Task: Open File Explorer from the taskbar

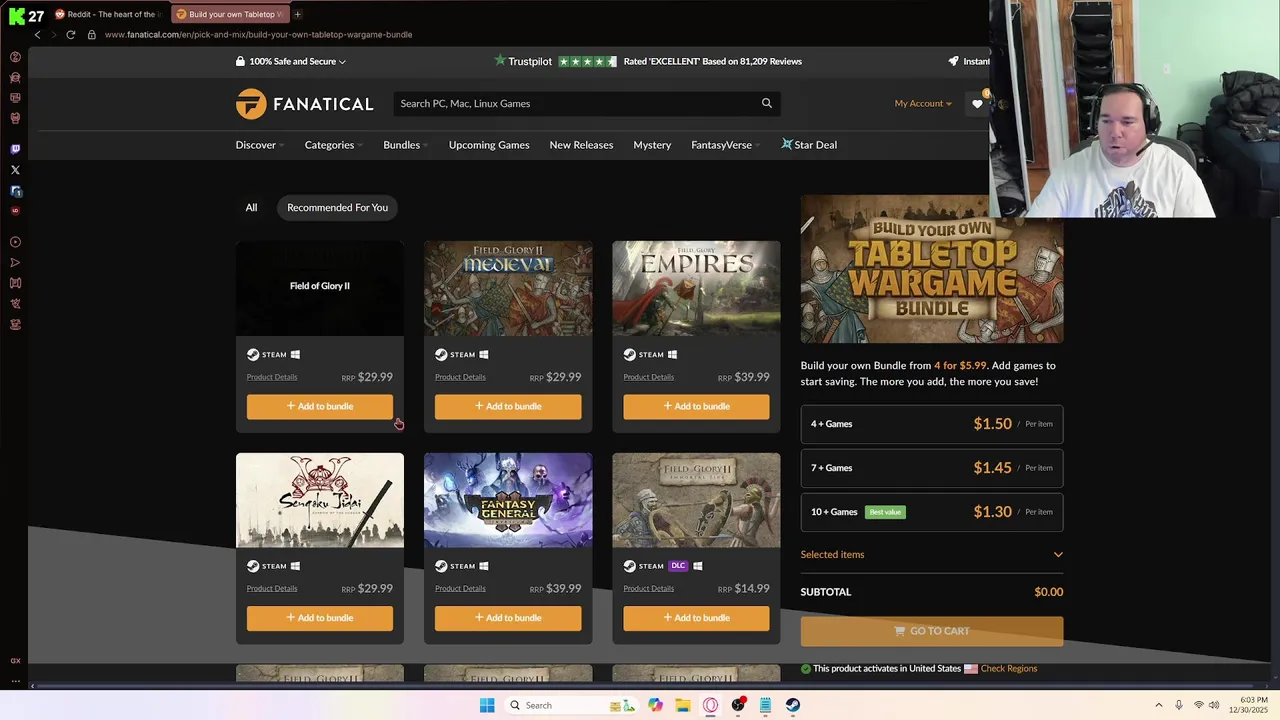Action: tap(683, 705)
